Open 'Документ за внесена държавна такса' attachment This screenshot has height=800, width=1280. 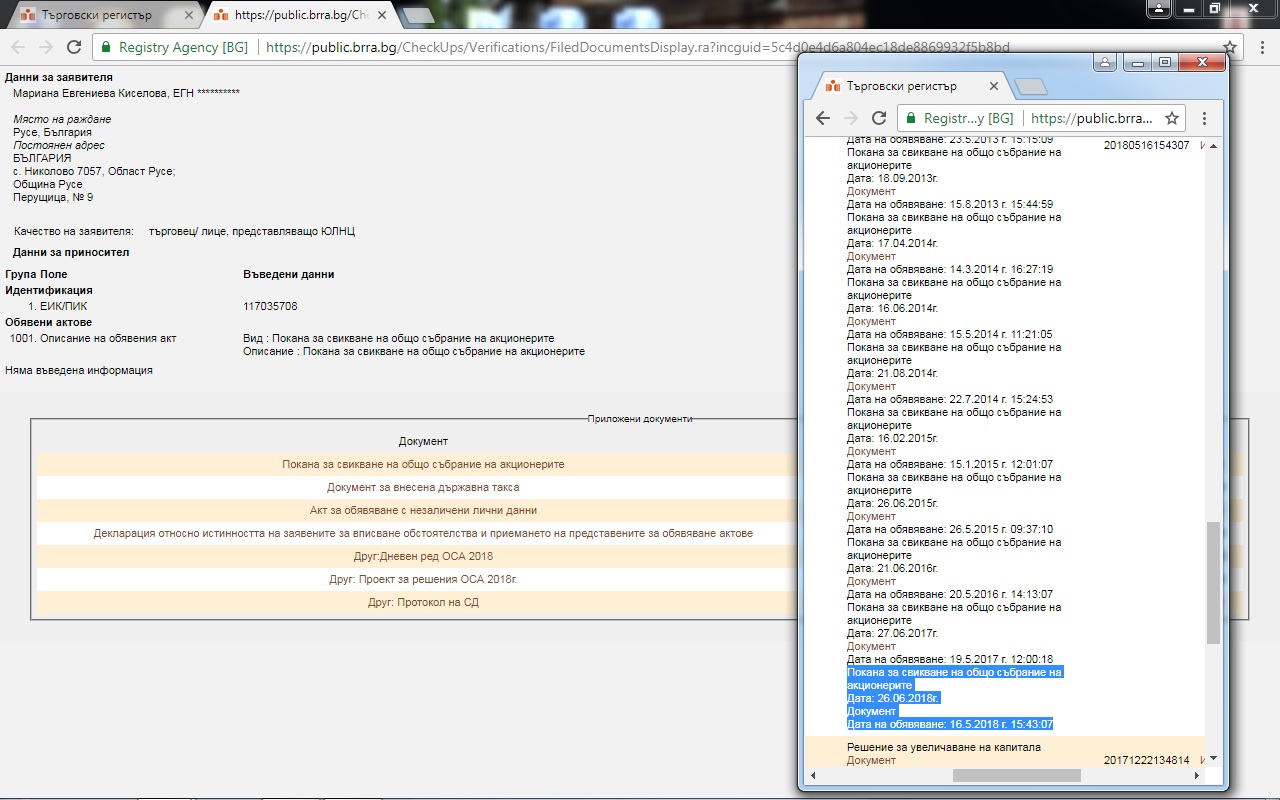click(x=423, y=487)
